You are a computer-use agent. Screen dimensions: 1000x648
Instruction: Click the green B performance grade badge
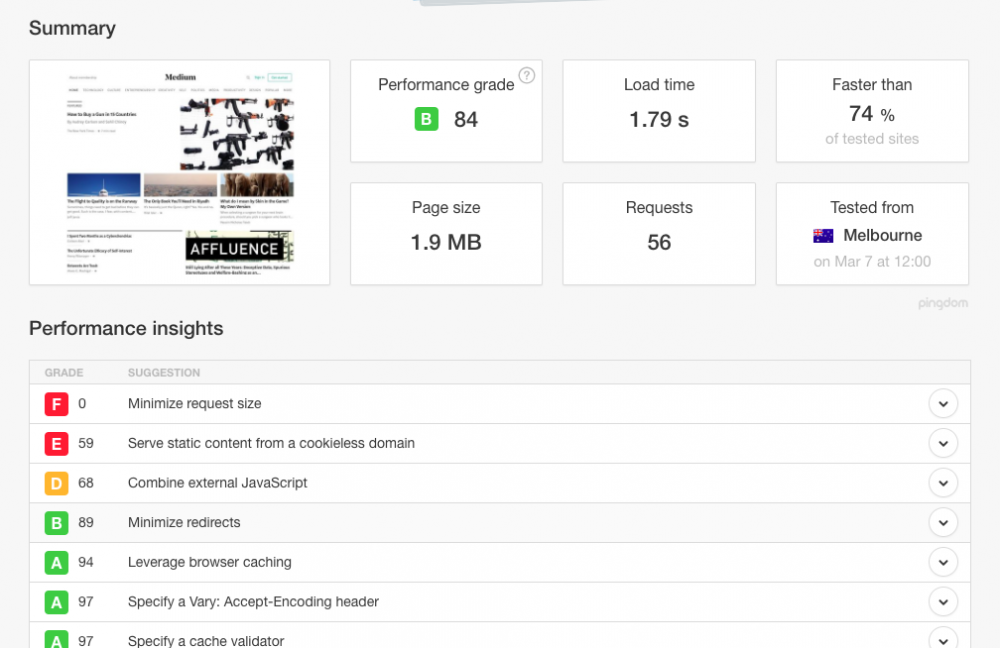(x=426, y=120)
